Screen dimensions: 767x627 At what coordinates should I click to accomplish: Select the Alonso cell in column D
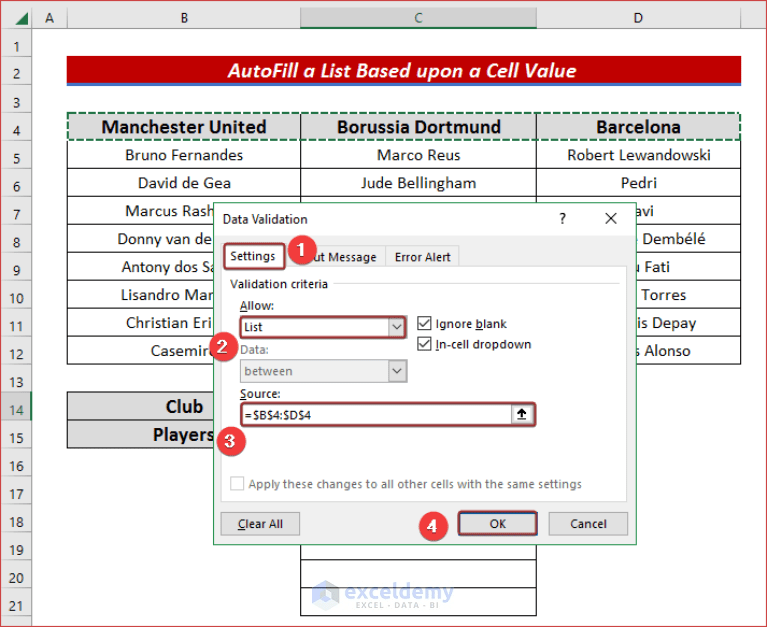pos(688,351)
